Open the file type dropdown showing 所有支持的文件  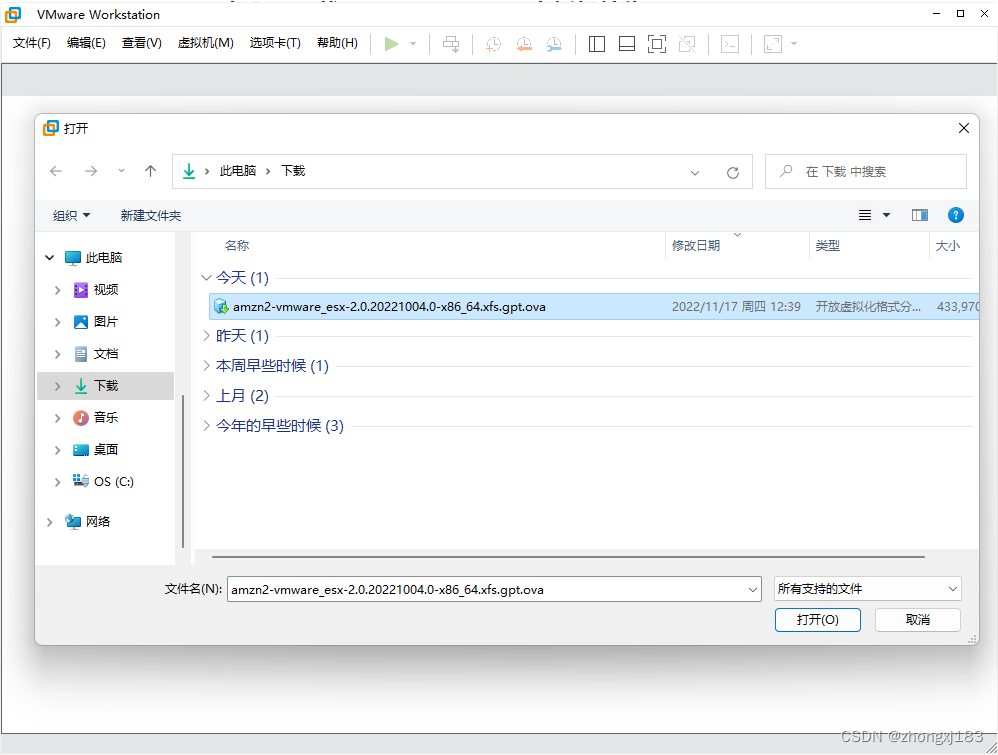tap(867, 589)
